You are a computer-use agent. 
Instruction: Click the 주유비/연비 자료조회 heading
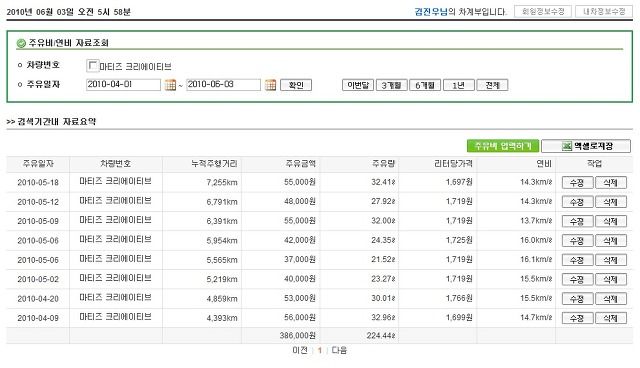pyautogui.click(x=68, y=42)
